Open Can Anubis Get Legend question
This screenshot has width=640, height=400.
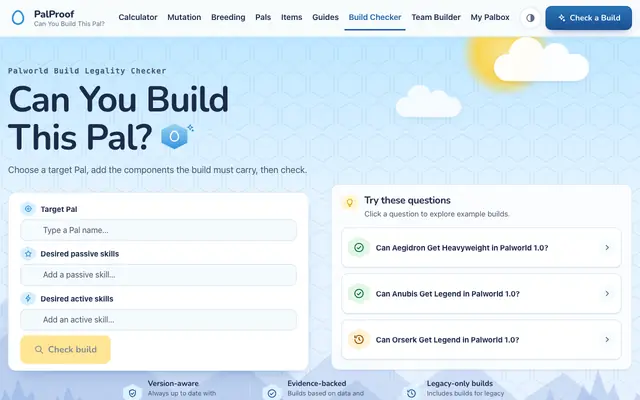pos(481,293)
